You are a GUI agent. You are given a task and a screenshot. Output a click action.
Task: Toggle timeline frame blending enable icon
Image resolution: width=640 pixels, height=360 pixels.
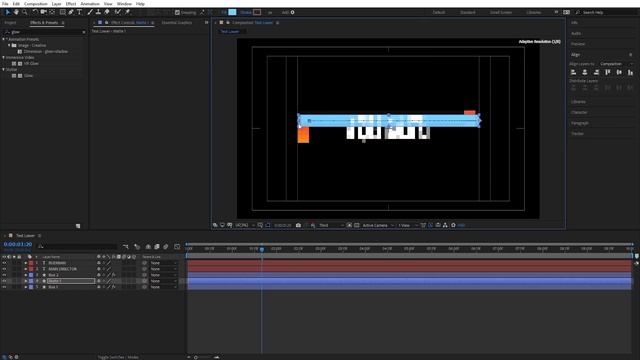(x=157, y=247)
